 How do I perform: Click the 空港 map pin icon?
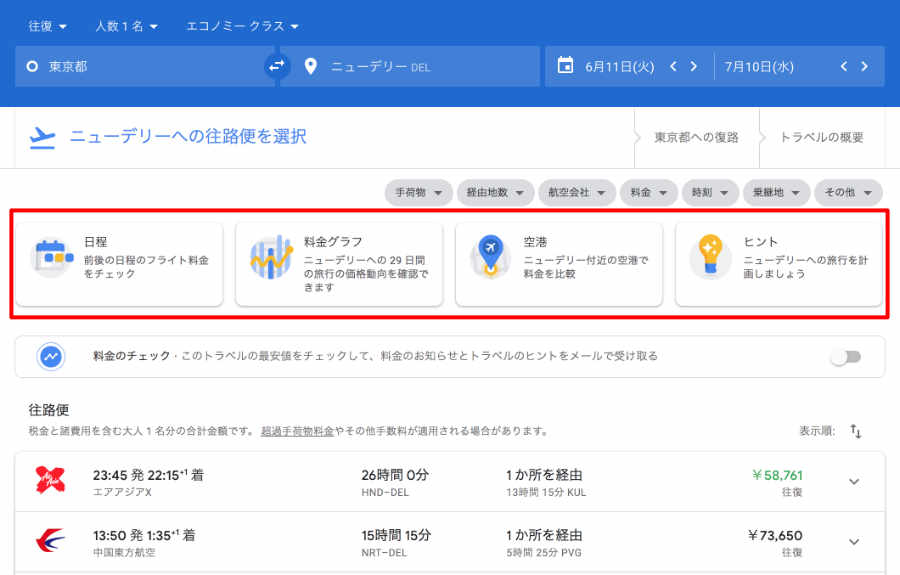click(491, 256)
